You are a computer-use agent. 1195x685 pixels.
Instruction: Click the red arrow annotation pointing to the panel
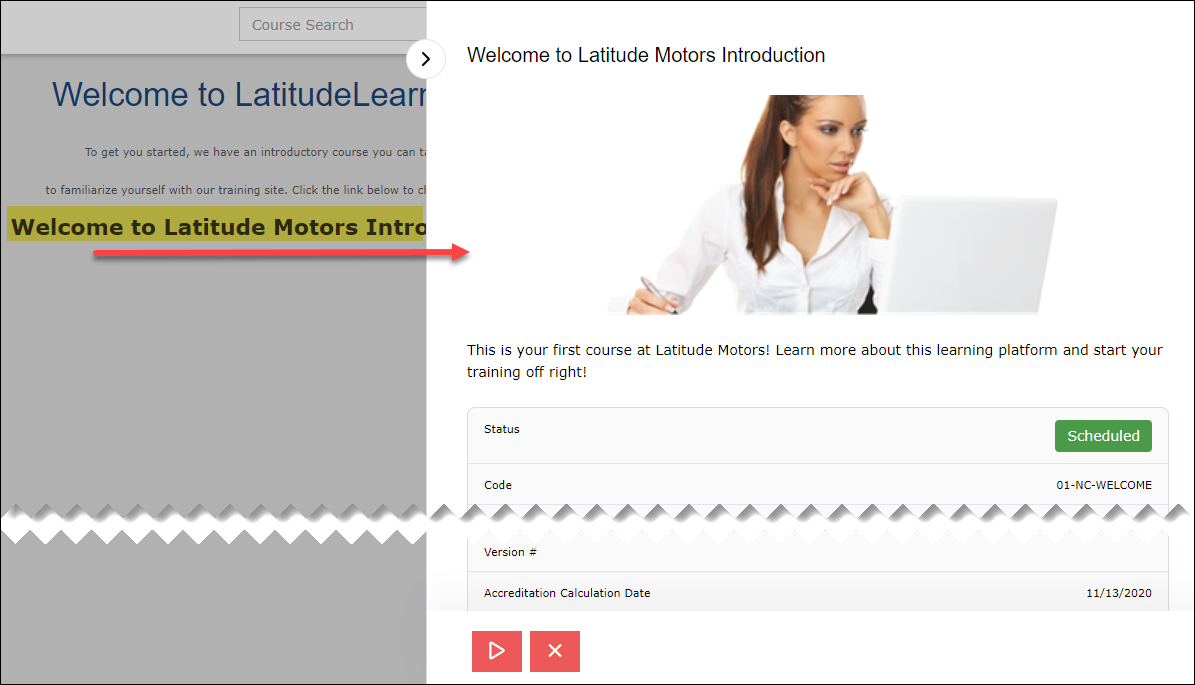tap(281, 252)
